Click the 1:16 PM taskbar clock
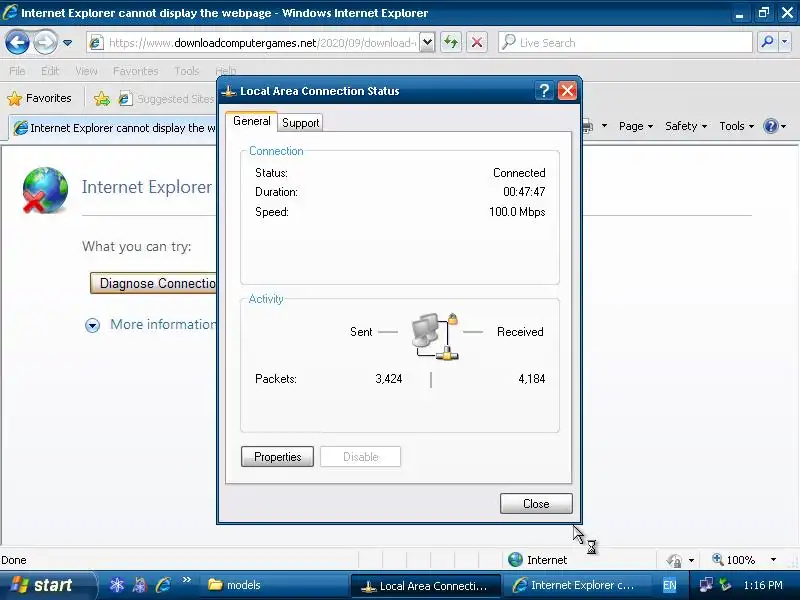800x600 pixels. 763,585
